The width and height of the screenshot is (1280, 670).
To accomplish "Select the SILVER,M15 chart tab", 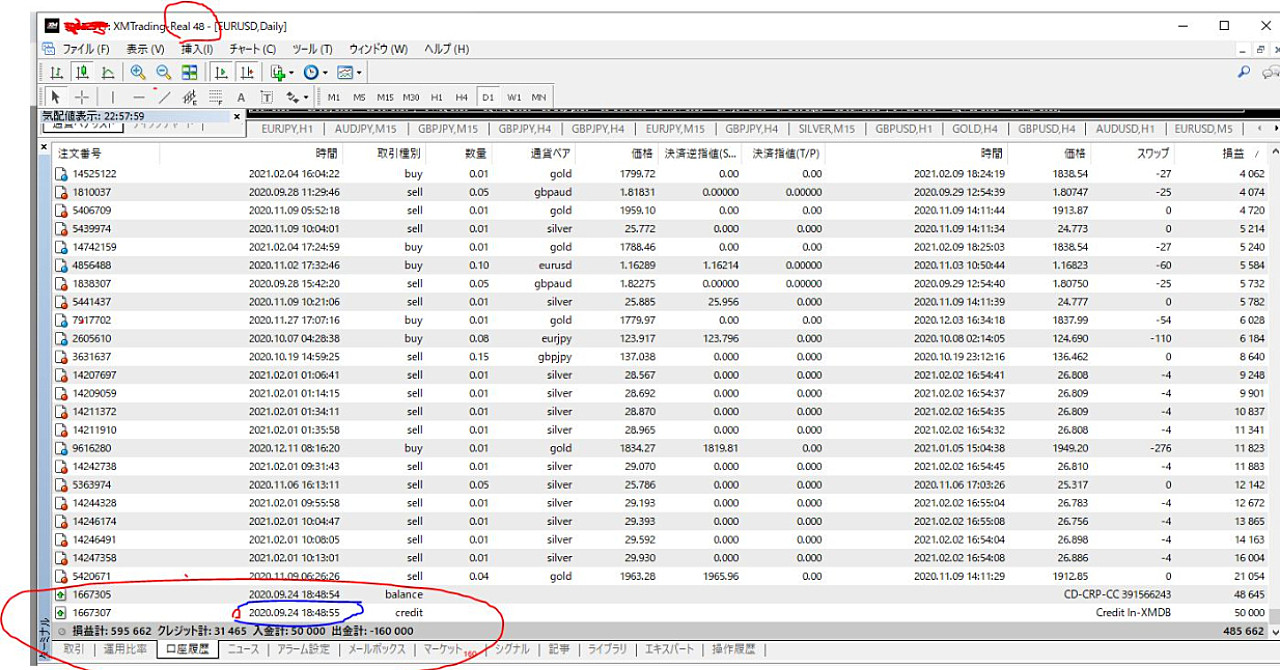I will 827,128.
